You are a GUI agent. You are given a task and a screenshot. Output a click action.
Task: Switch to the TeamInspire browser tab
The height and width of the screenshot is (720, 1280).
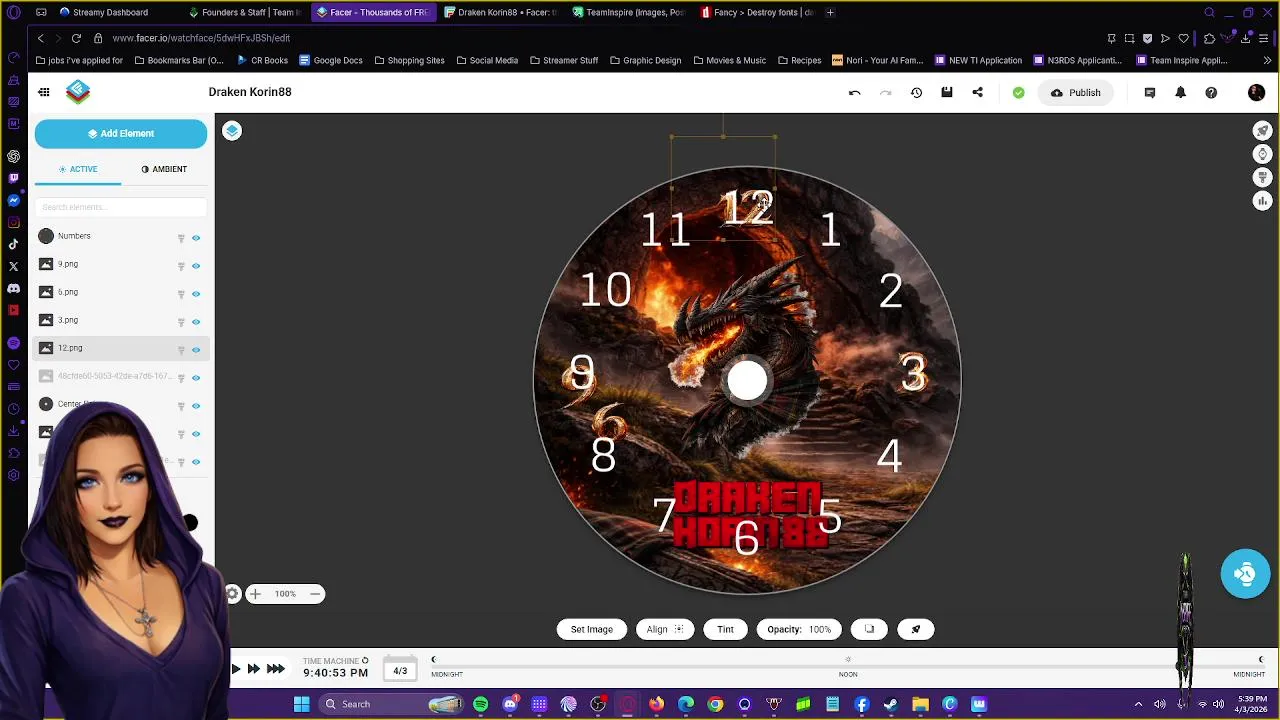628,12
